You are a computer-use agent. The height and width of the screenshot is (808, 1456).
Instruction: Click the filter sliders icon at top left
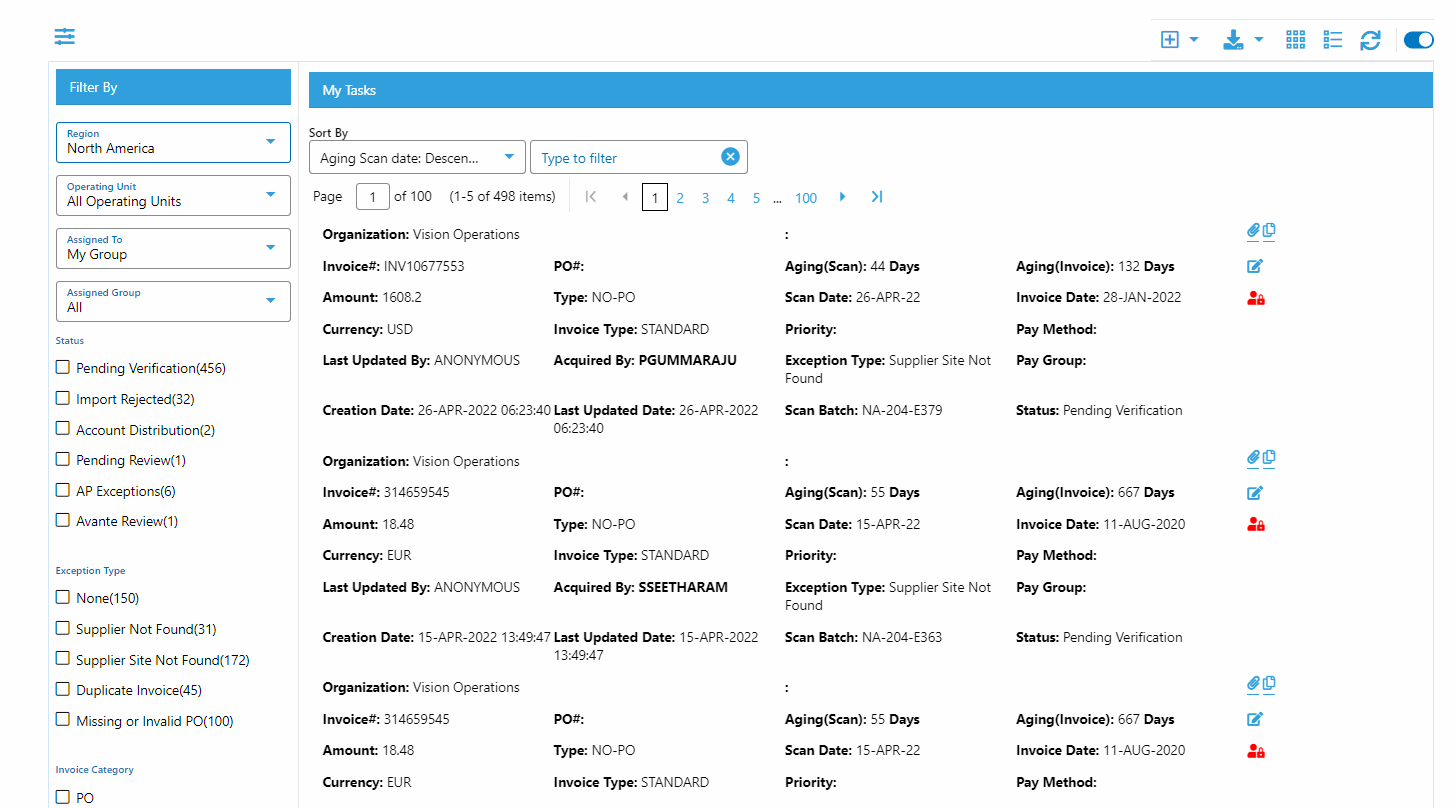(x=65, y=37)
